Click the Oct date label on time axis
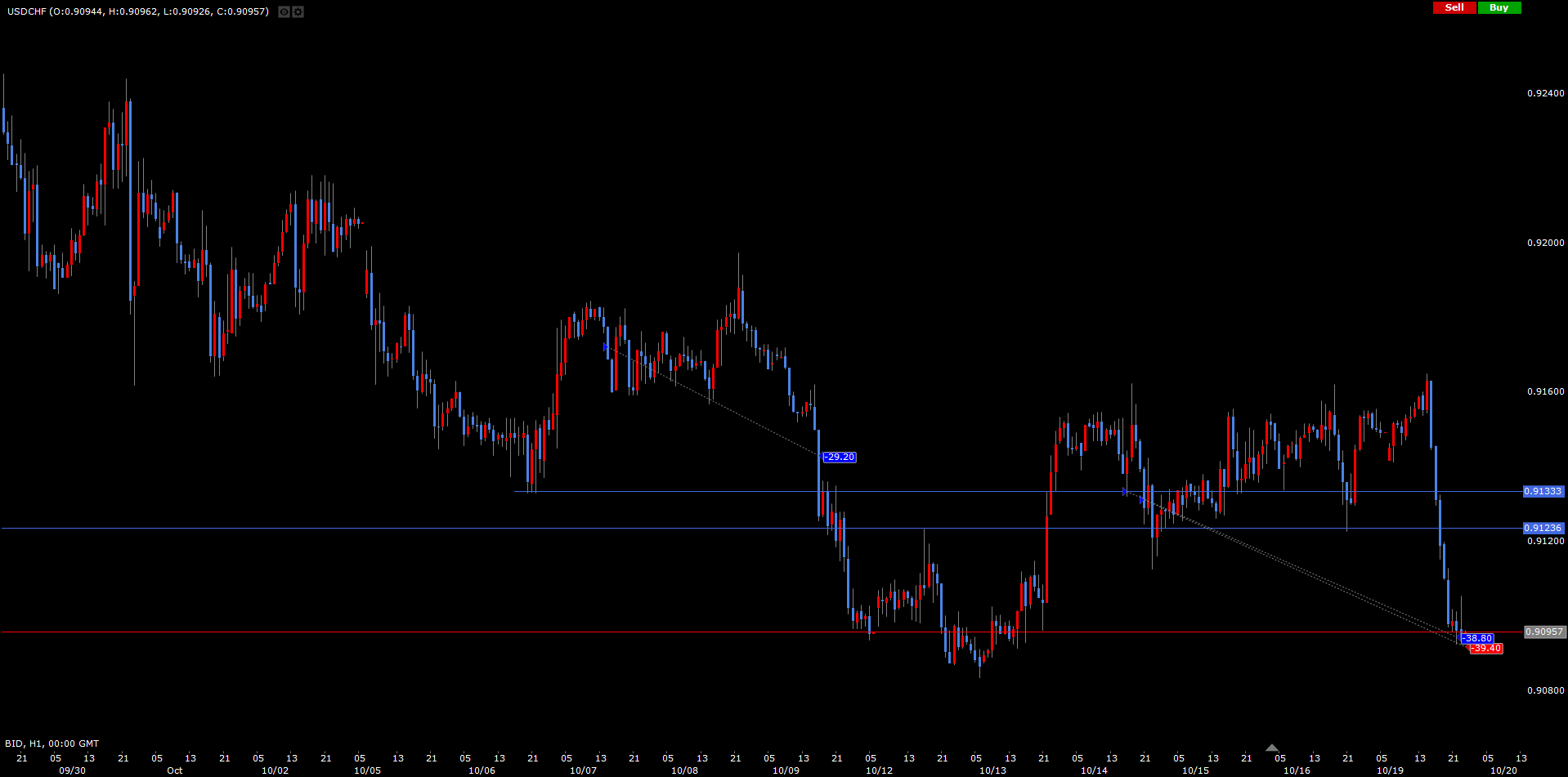The image size is (1568, 777). 174,770
